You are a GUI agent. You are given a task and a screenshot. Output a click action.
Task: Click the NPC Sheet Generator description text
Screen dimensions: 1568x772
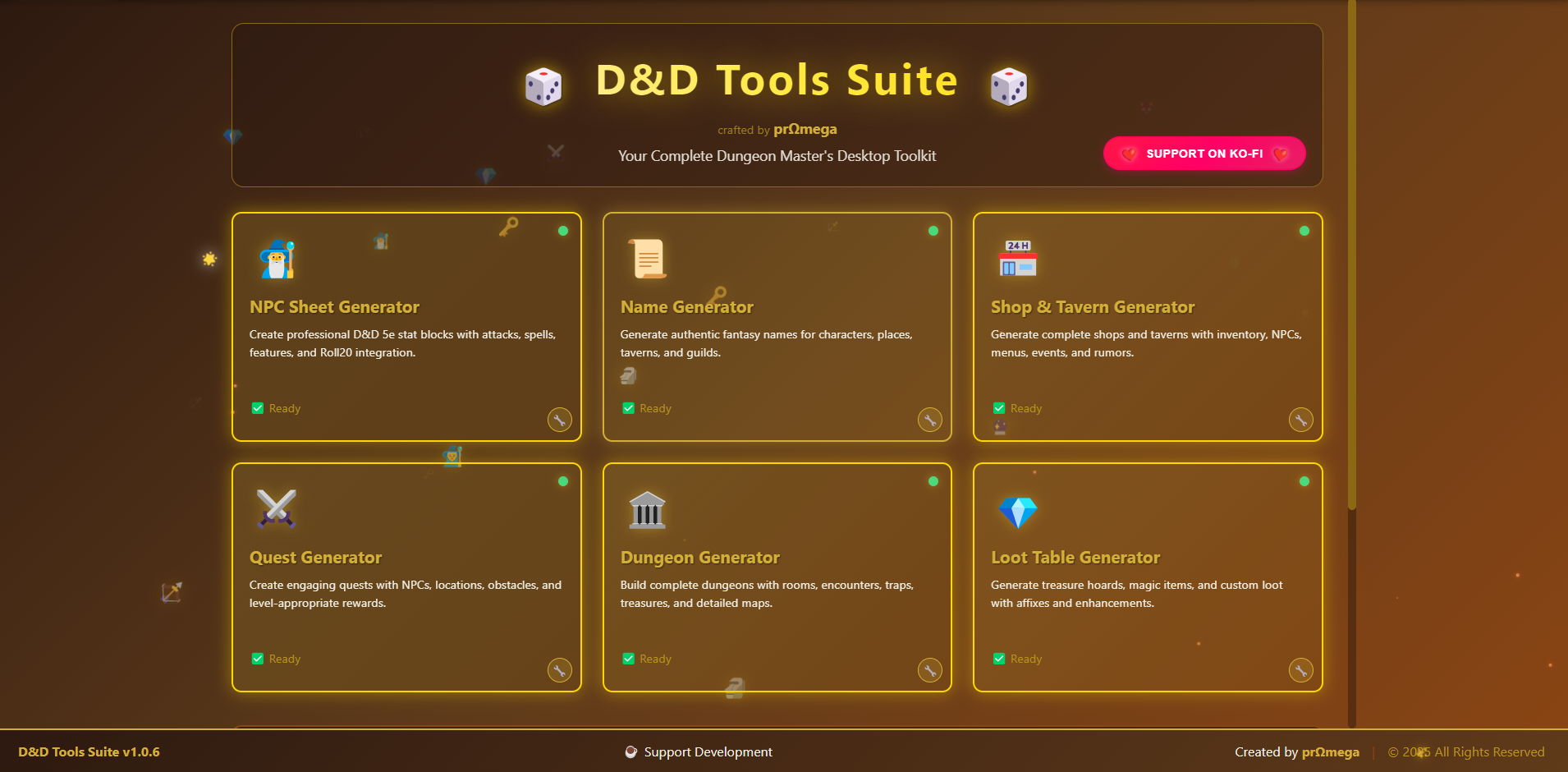click(x=403, y=343)
